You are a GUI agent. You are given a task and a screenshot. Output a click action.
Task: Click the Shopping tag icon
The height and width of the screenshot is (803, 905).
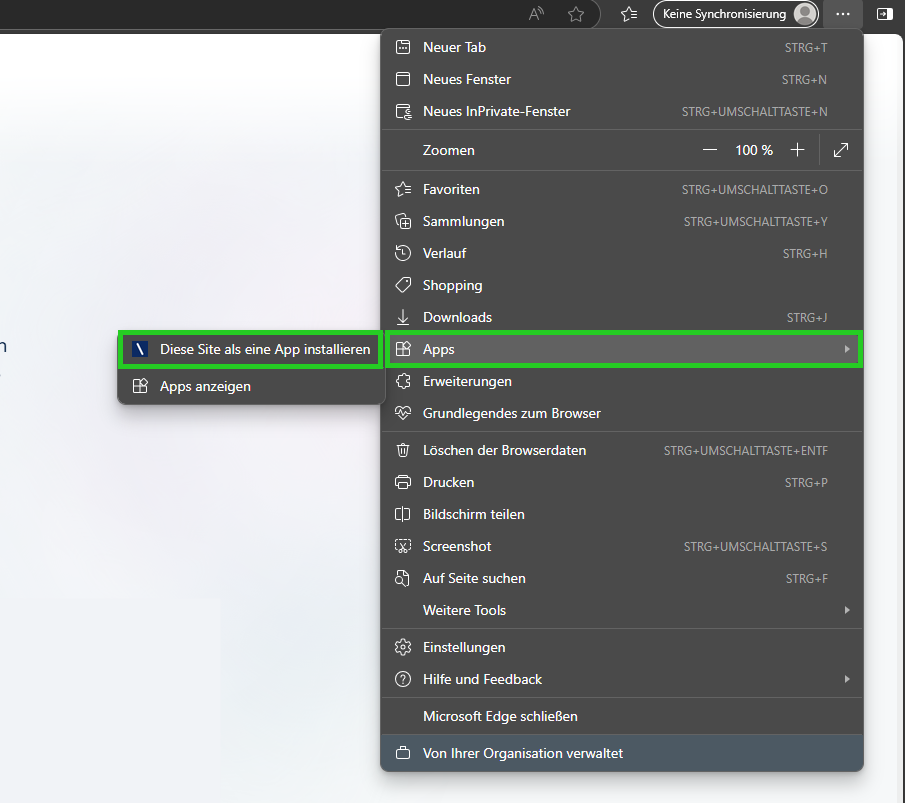[403, 285]
